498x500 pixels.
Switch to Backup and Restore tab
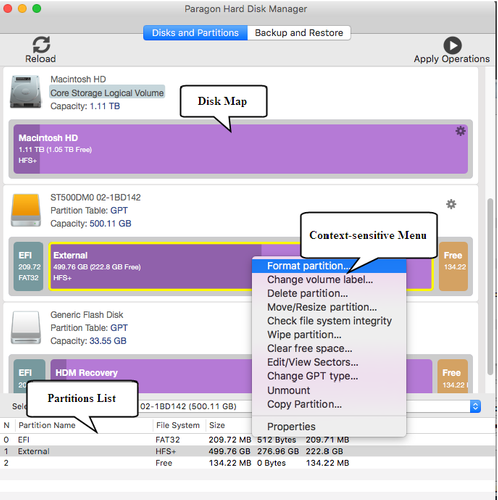pyautogui.click(x=299, y=33)
